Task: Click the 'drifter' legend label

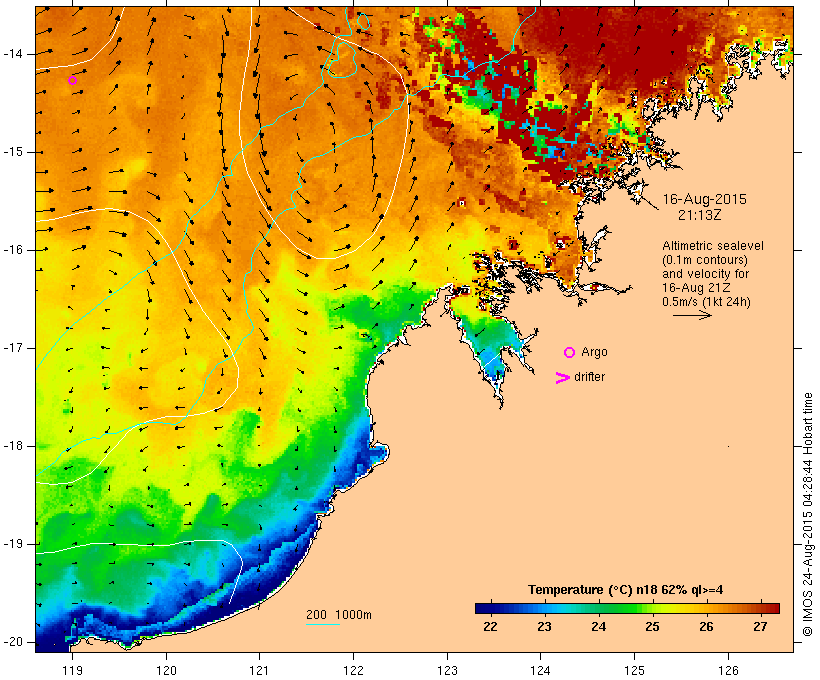Action: tap(589, 377)
